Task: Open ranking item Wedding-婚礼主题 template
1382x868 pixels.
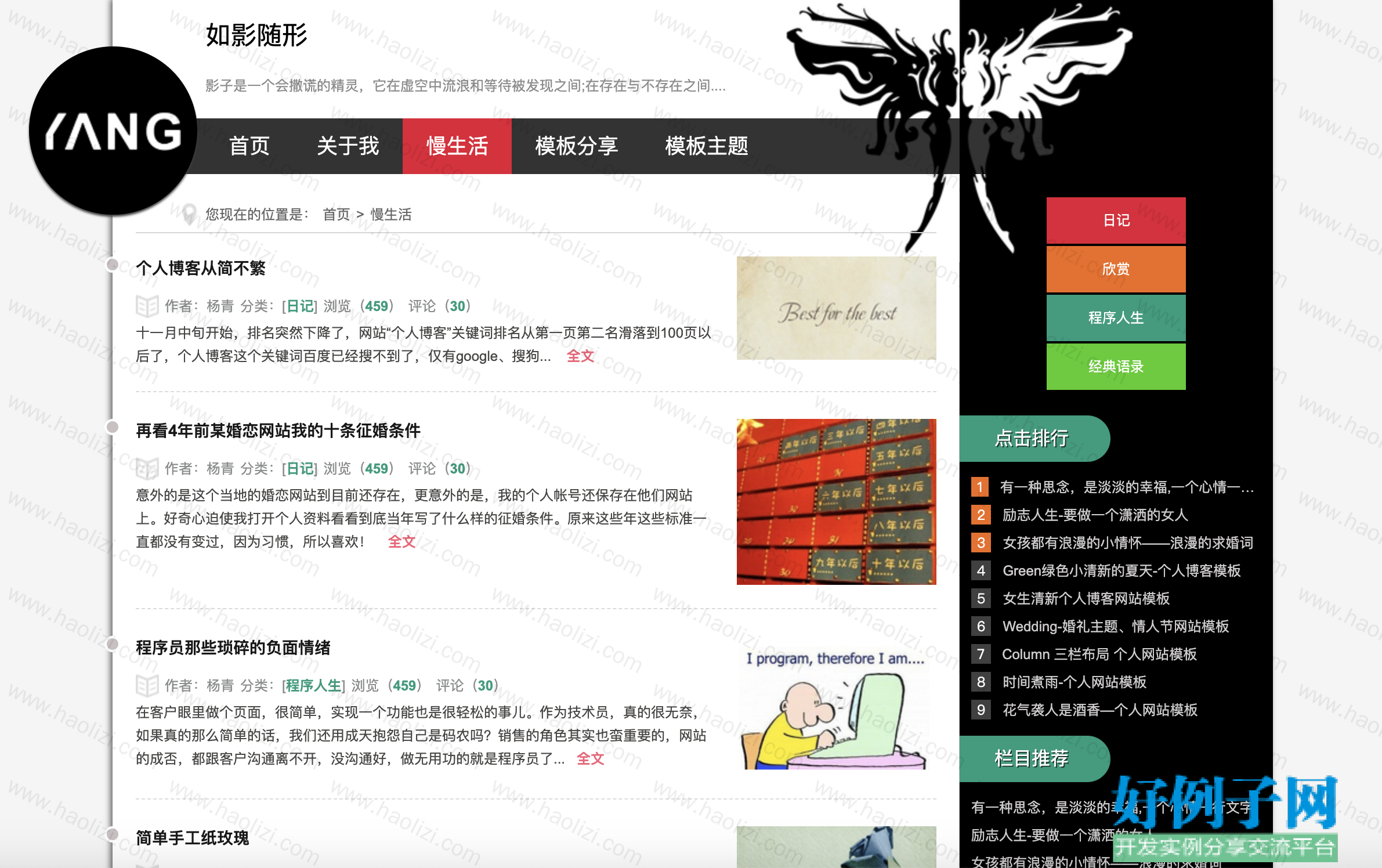Action: click(x=1116, y=627)
